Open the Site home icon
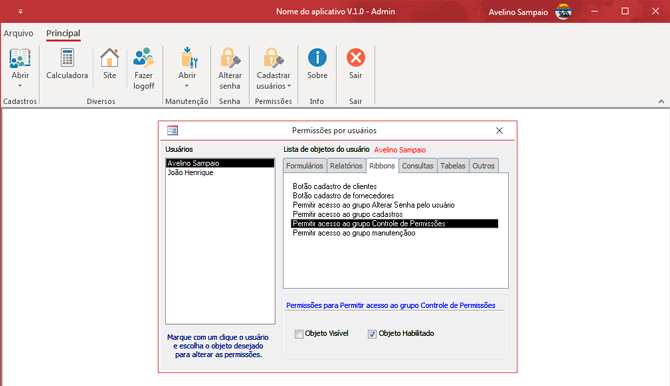This screenshot has height=386, width=670. [x=109, y=58]
